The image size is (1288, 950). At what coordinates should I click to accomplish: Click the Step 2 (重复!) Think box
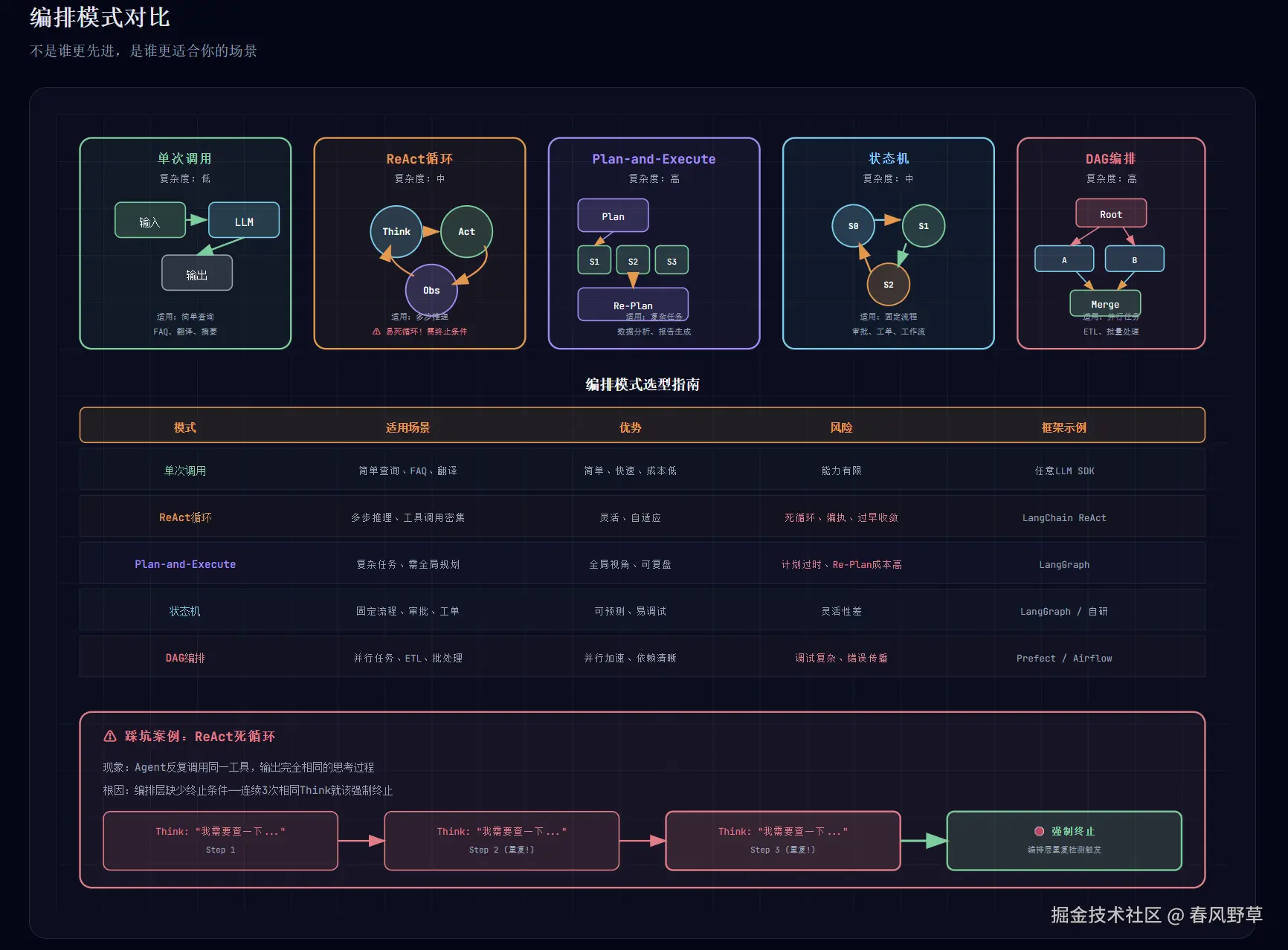(x=502, y=841)
